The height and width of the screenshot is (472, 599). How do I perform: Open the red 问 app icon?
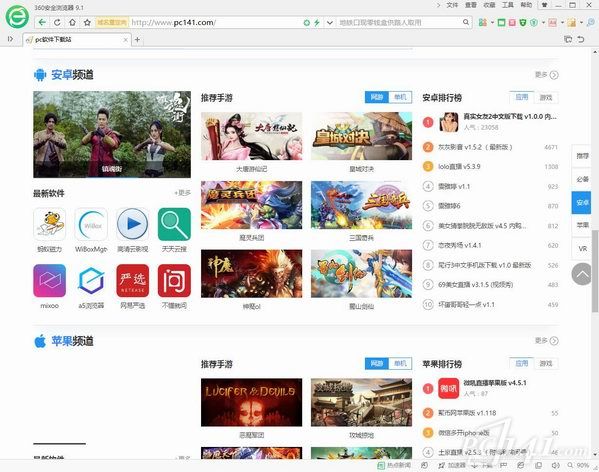pyautogui.click(x=174, y=281)
